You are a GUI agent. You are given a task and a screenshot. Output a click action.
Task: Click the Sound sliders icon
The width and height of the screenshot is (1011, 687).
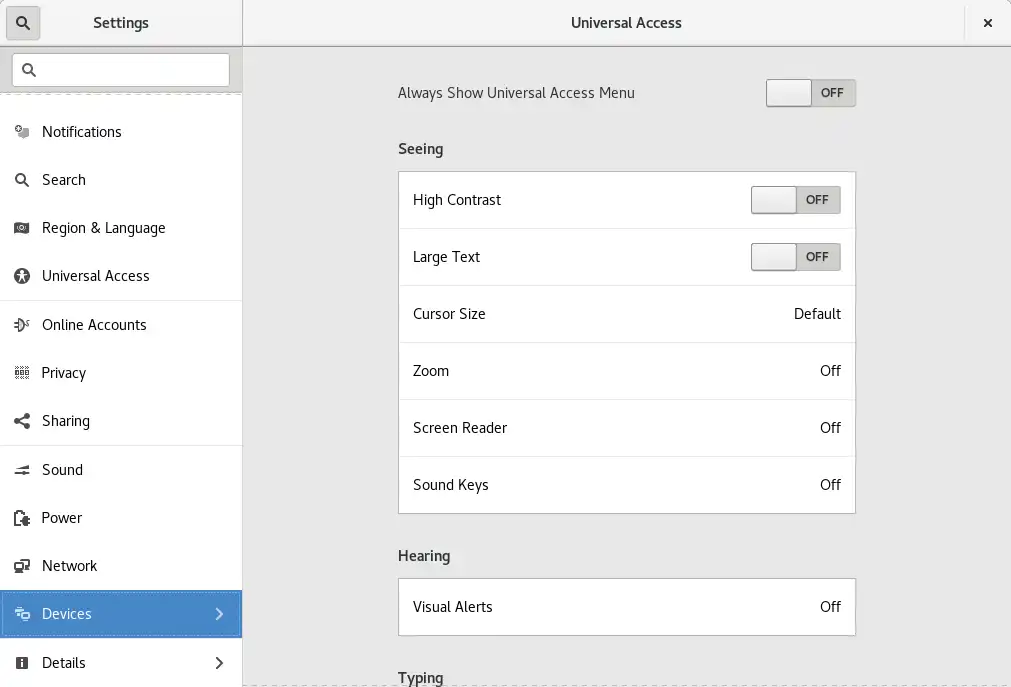pyautogui.click(x=22, y=470)
